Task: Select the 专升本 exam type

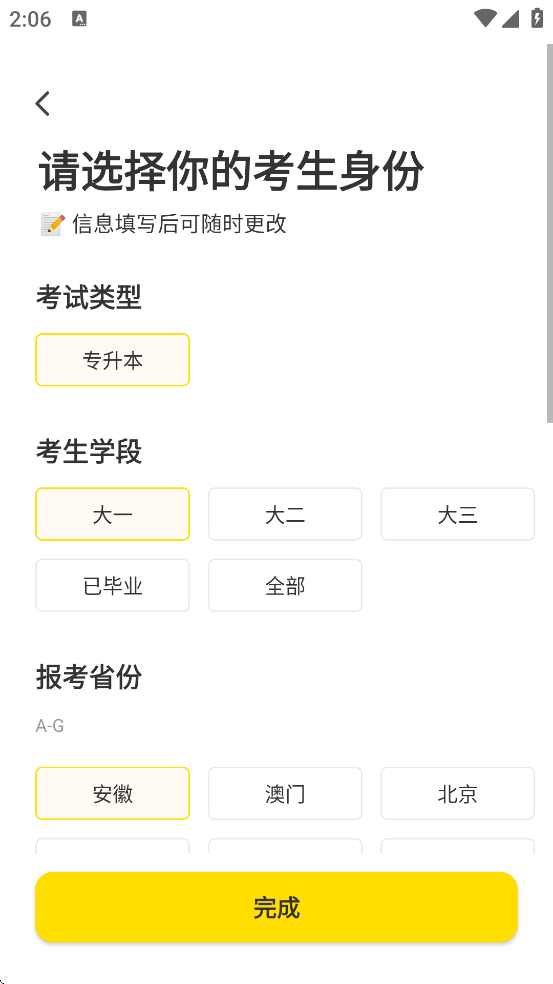Action: pyautogui.click(x=112, y=360)
